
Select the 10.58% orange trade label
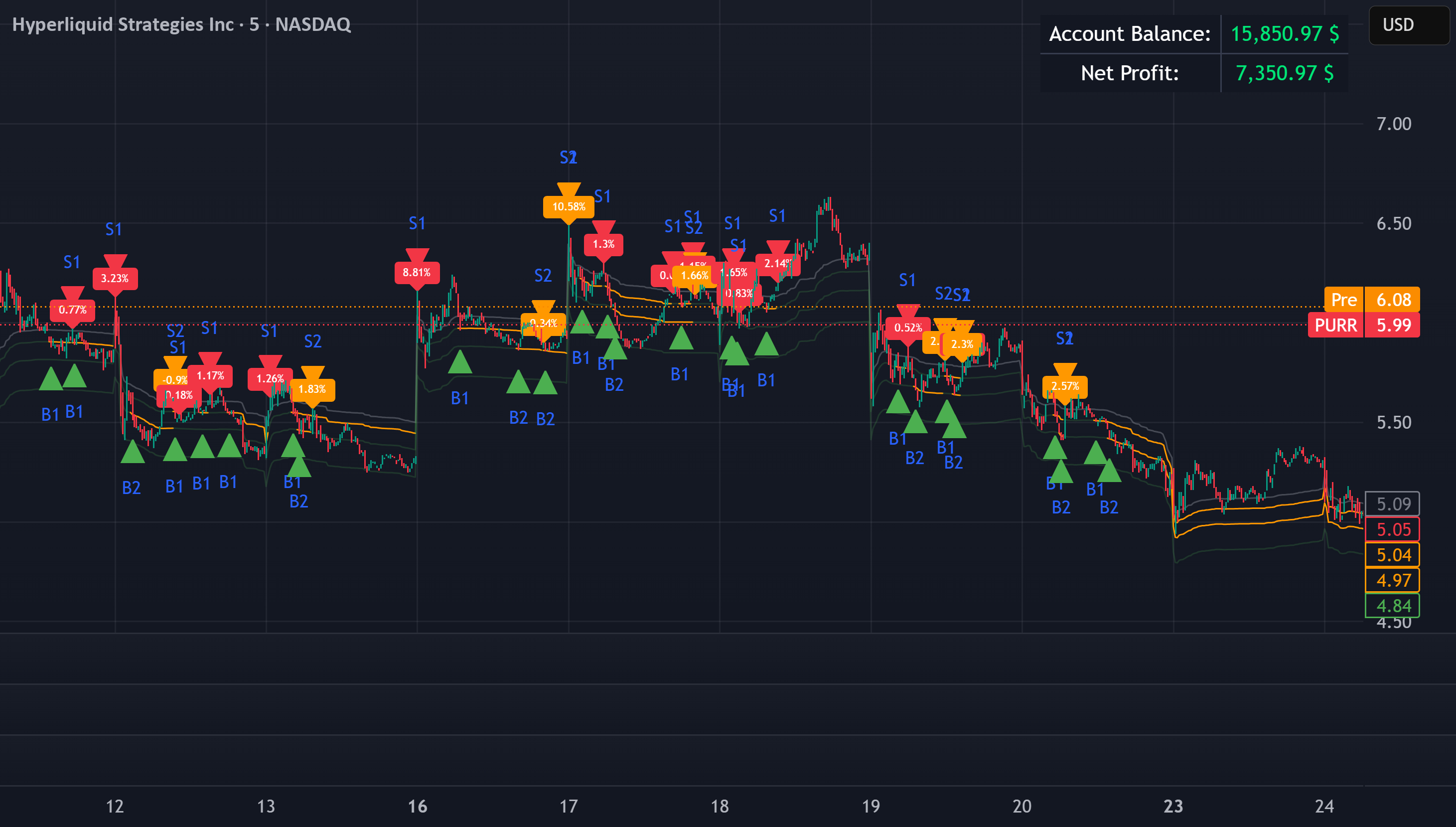568,206
